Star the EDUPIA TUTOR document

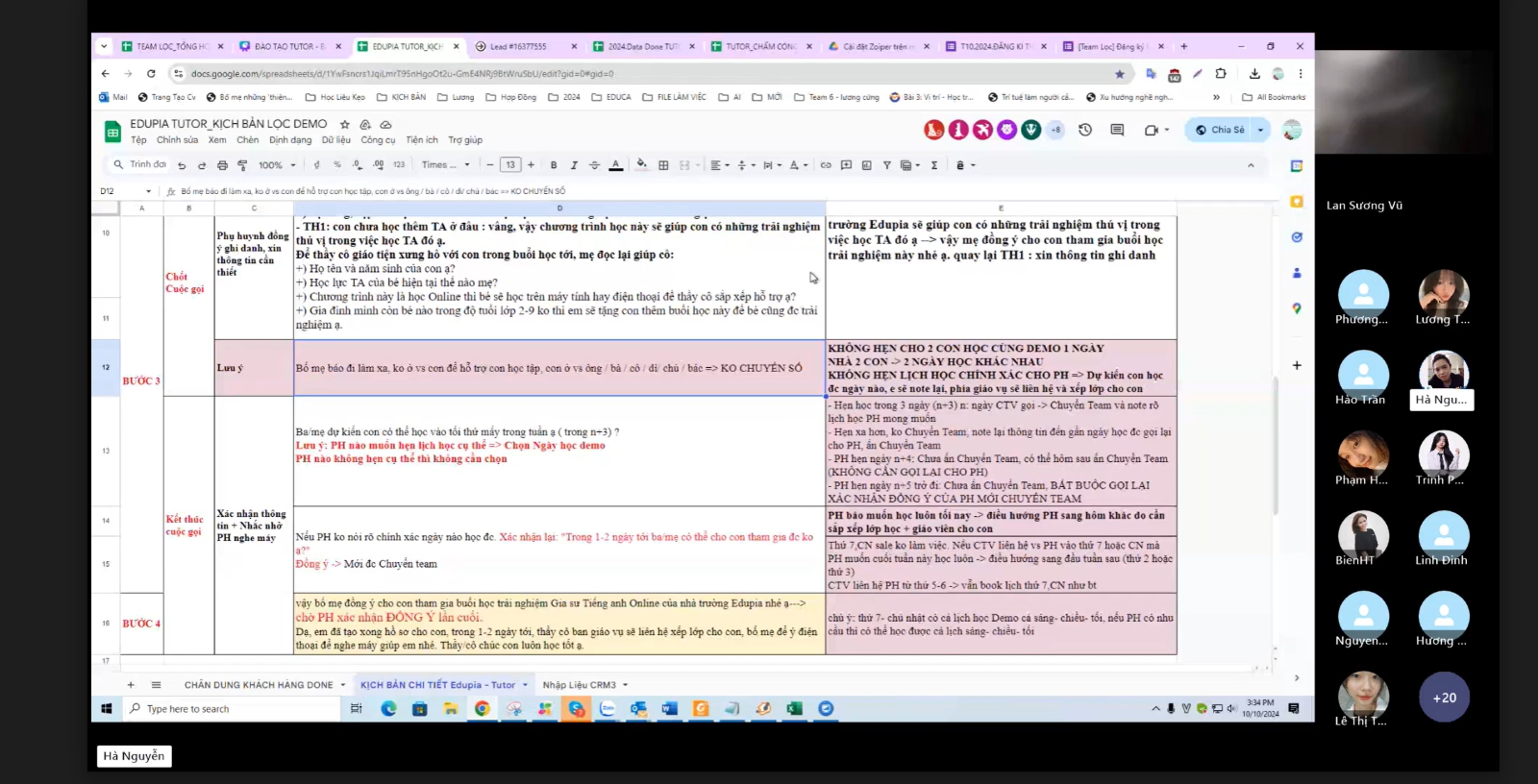(x=344, y=124)
